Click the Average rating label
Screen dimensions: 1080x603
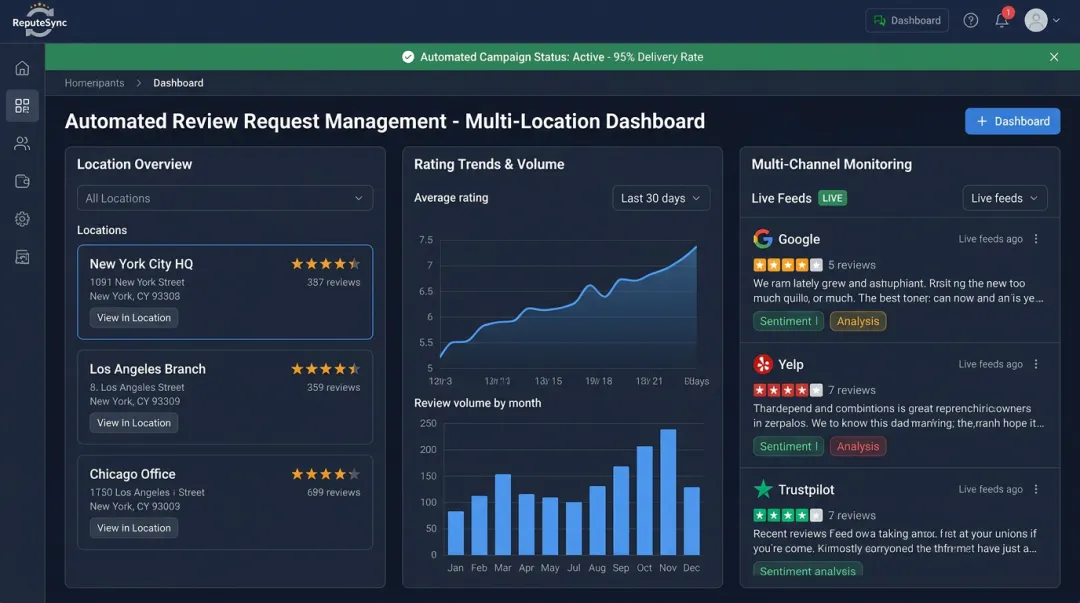(451, 198)
